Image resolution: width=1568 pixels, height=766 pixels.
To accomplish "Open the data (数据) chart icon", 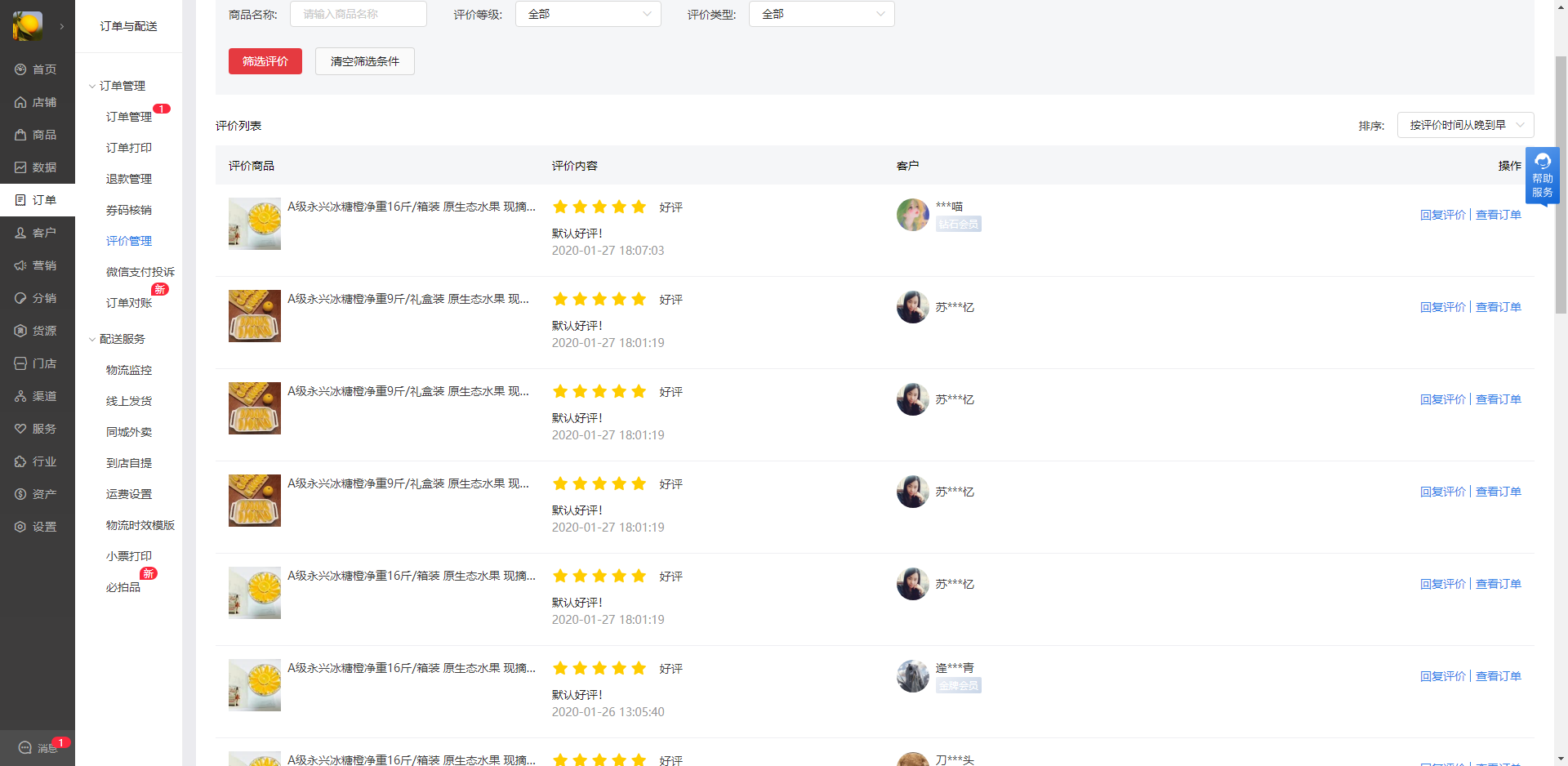I will [21, 167].
